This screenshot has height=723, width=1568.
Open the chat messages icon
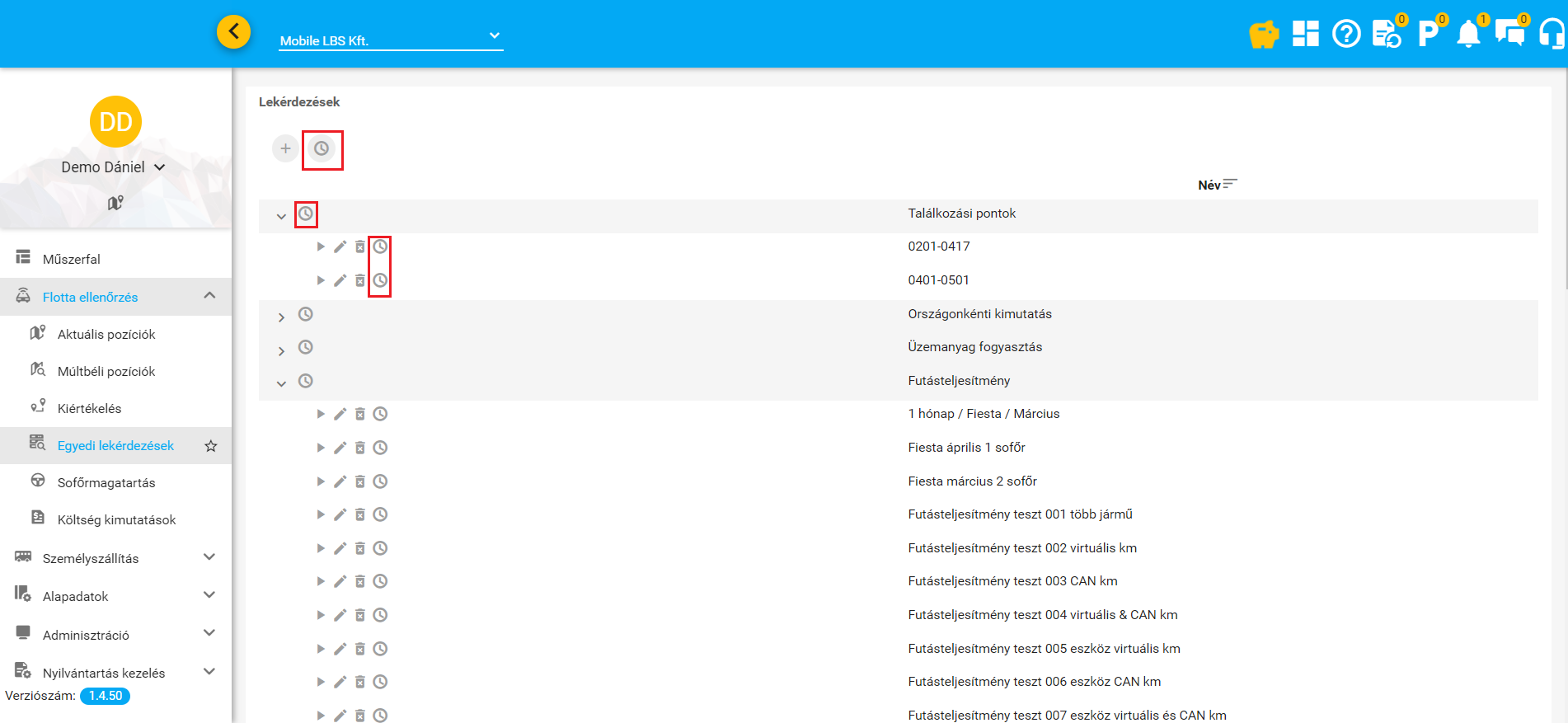[x=1509, y=34]
